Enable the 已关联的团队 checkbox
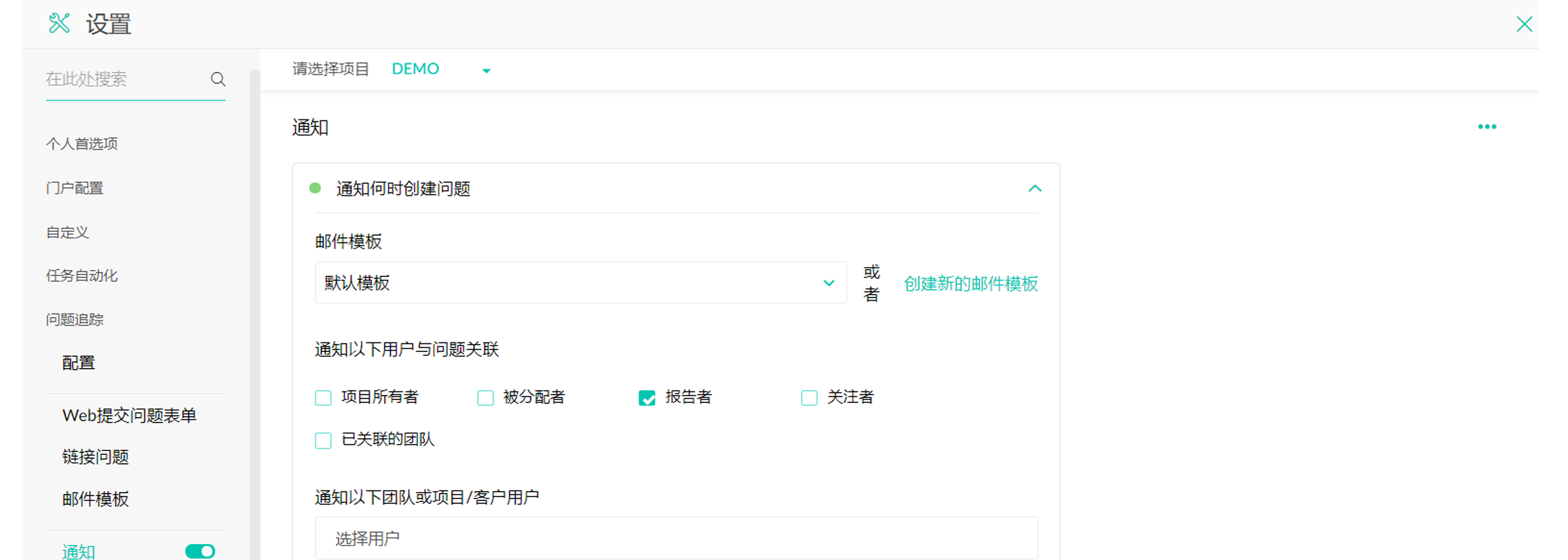 [323, 440]
